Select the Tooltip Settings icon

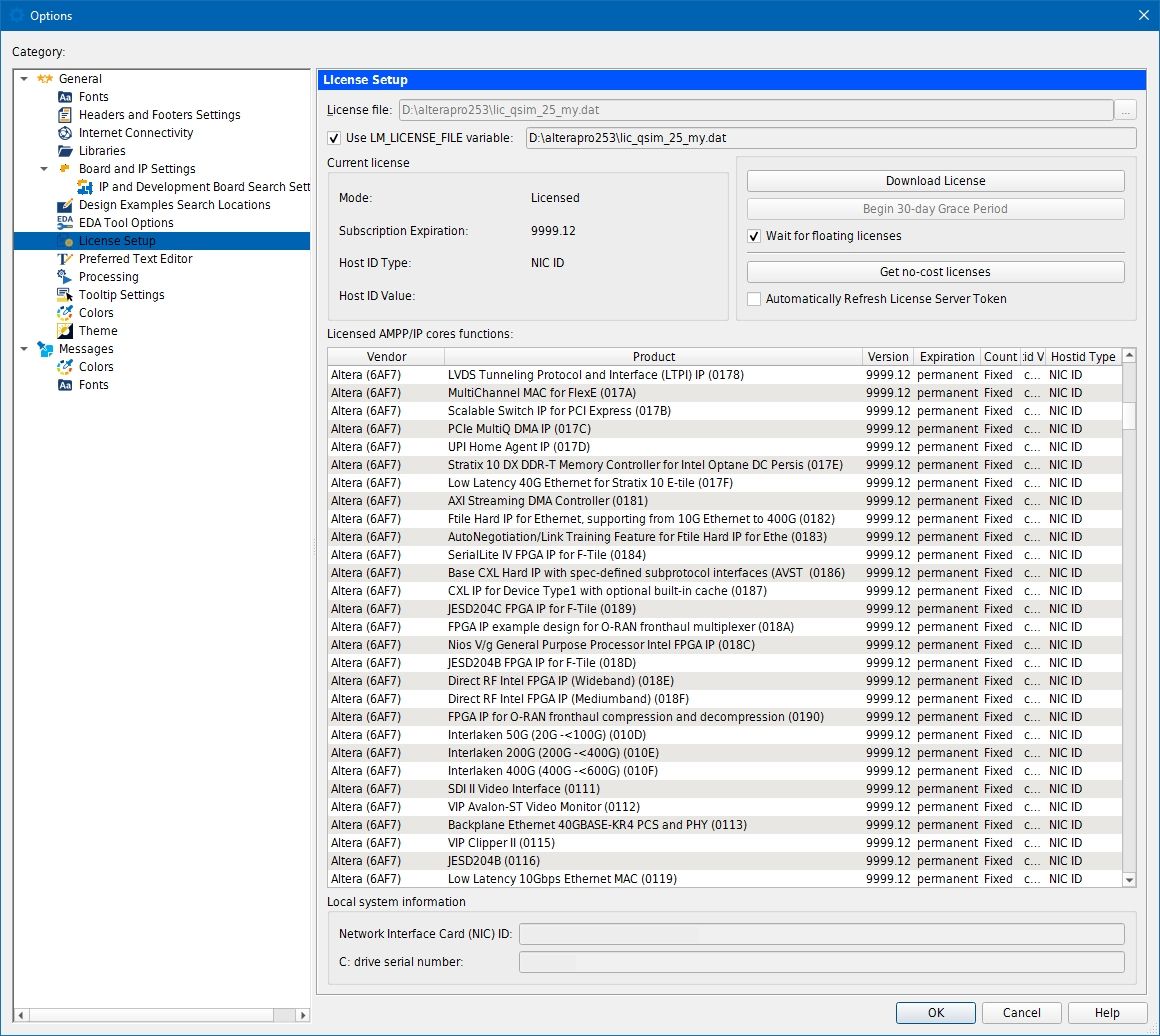(66, 294)
